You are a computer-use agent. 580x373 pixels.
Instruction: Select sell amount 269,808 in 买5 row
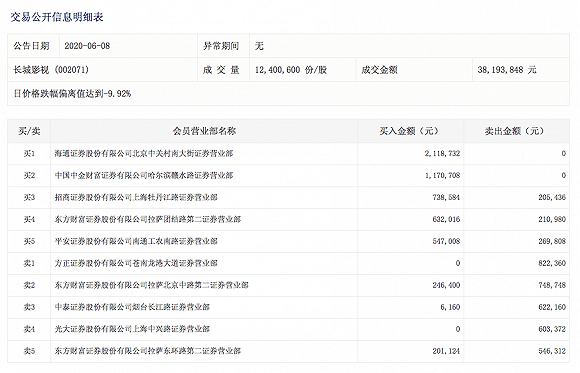552,241
